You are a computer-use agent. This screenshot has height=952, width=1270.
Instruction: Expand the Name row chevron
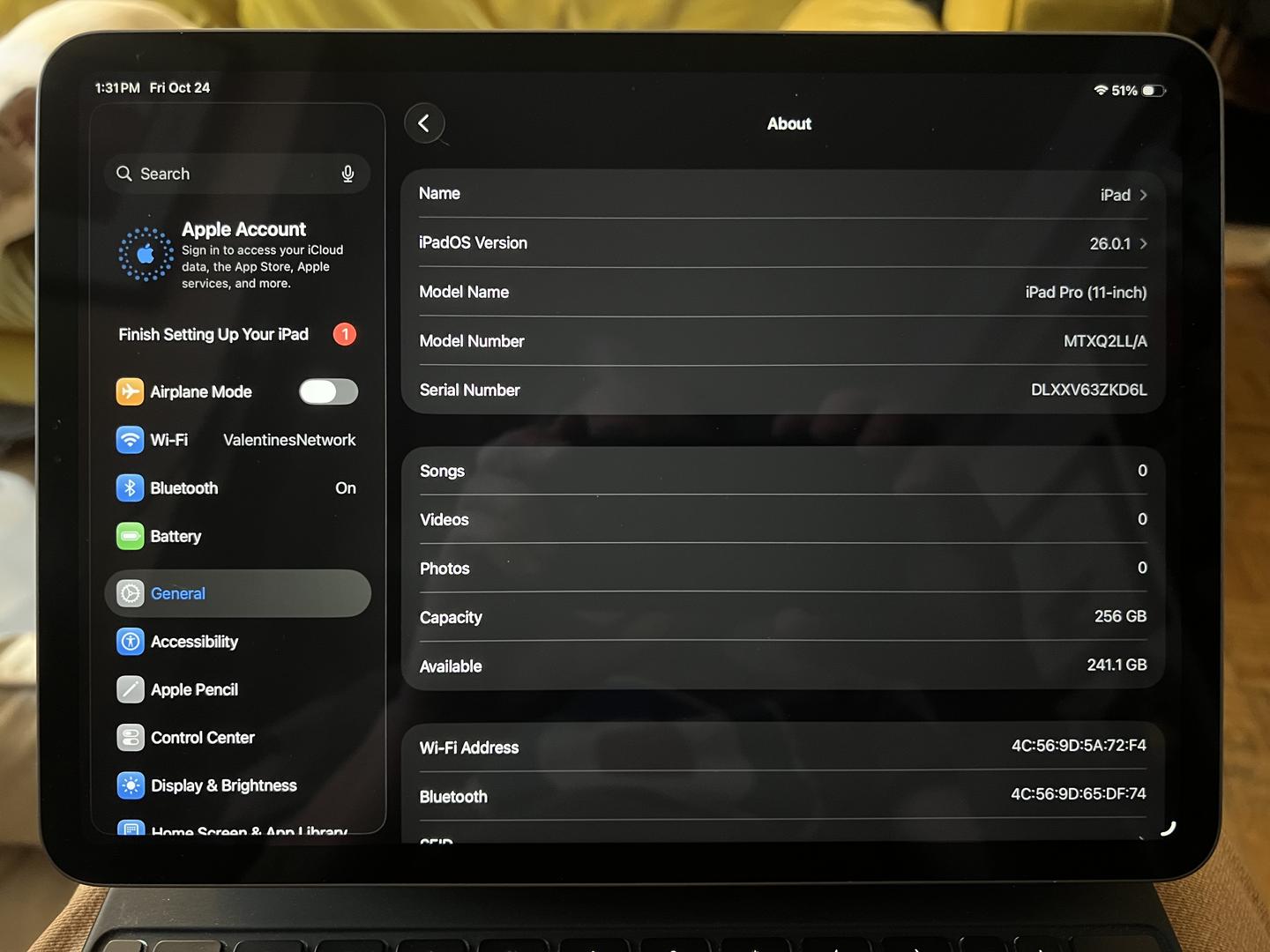(x=1143, y=195)
